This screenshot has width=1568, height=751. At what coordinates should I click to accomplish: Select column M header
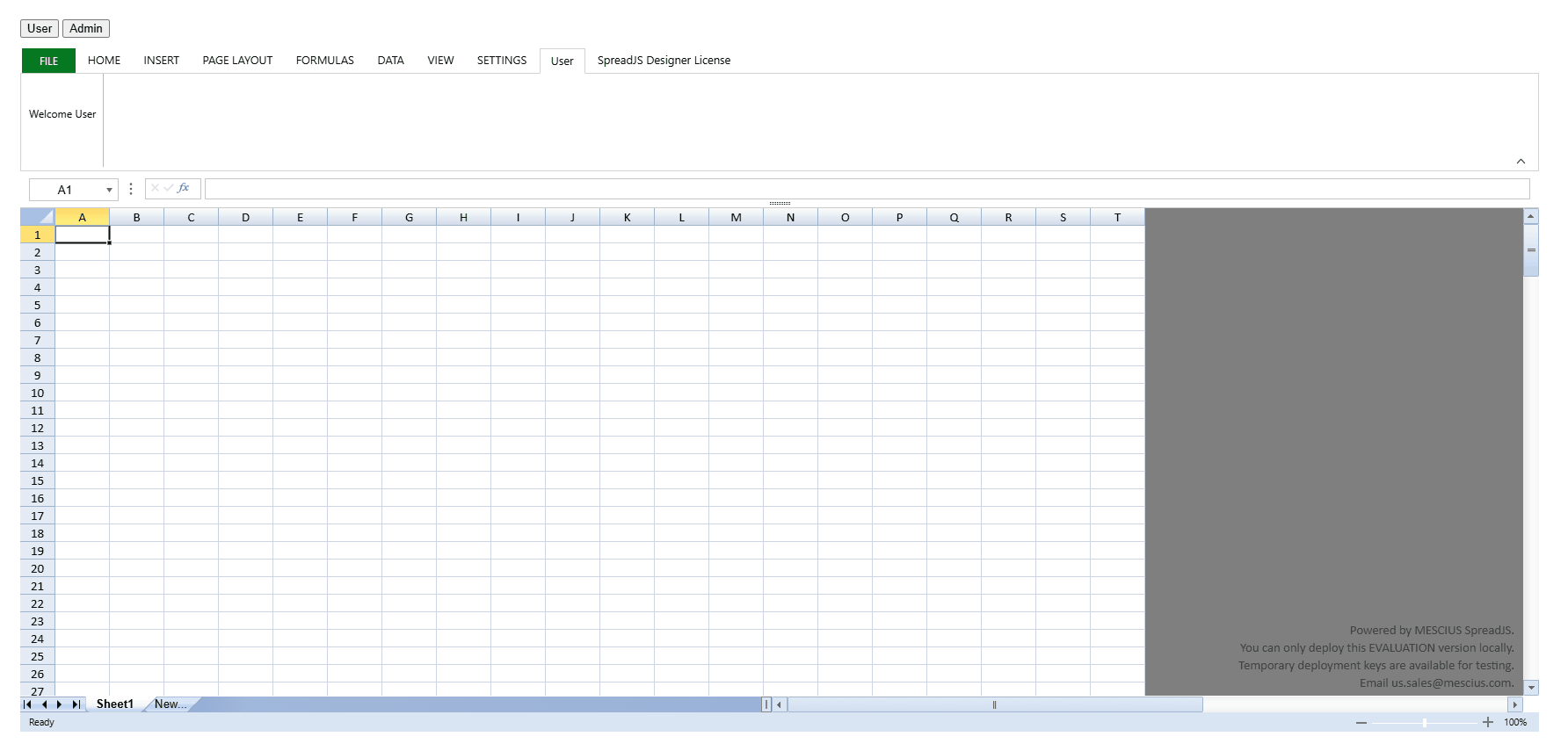tap(736, 217)
